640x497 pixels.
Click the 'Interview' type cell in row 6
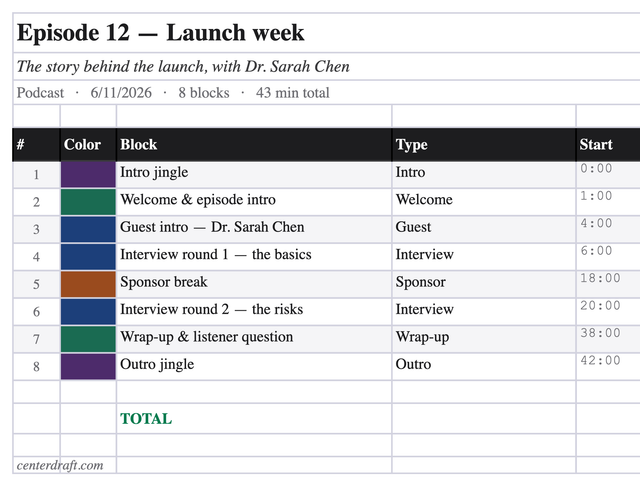point(484,312)
